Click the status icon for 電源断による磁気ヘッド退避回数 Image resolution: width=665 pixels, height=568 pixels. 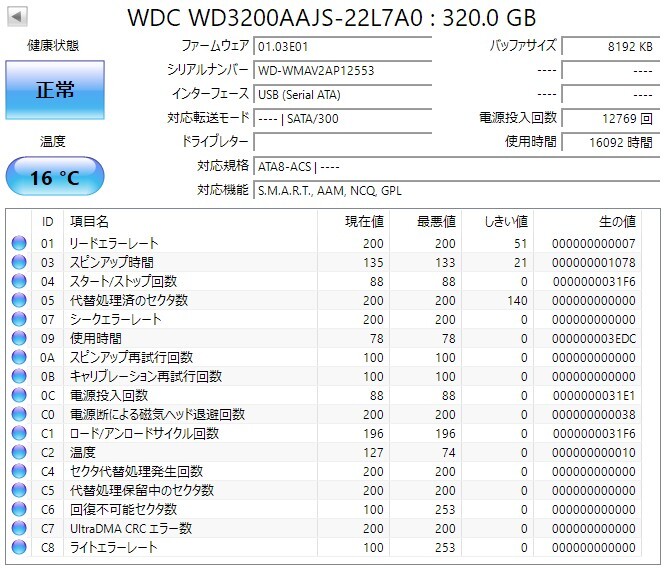pos(19,414)
